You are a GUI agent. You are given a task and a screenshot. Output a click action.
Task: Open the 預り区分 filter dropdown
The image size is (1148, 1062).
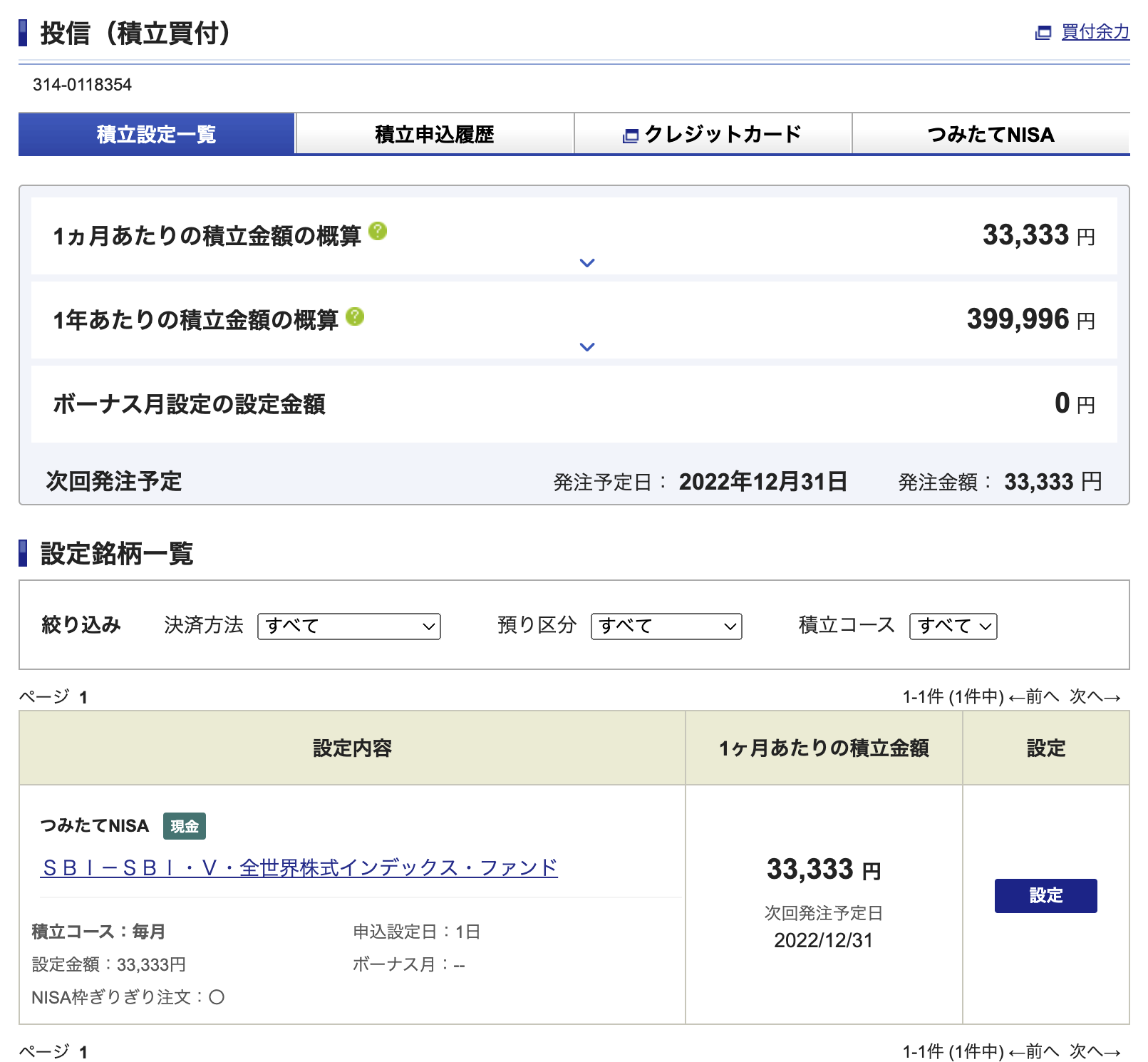[x=666, y=627]
